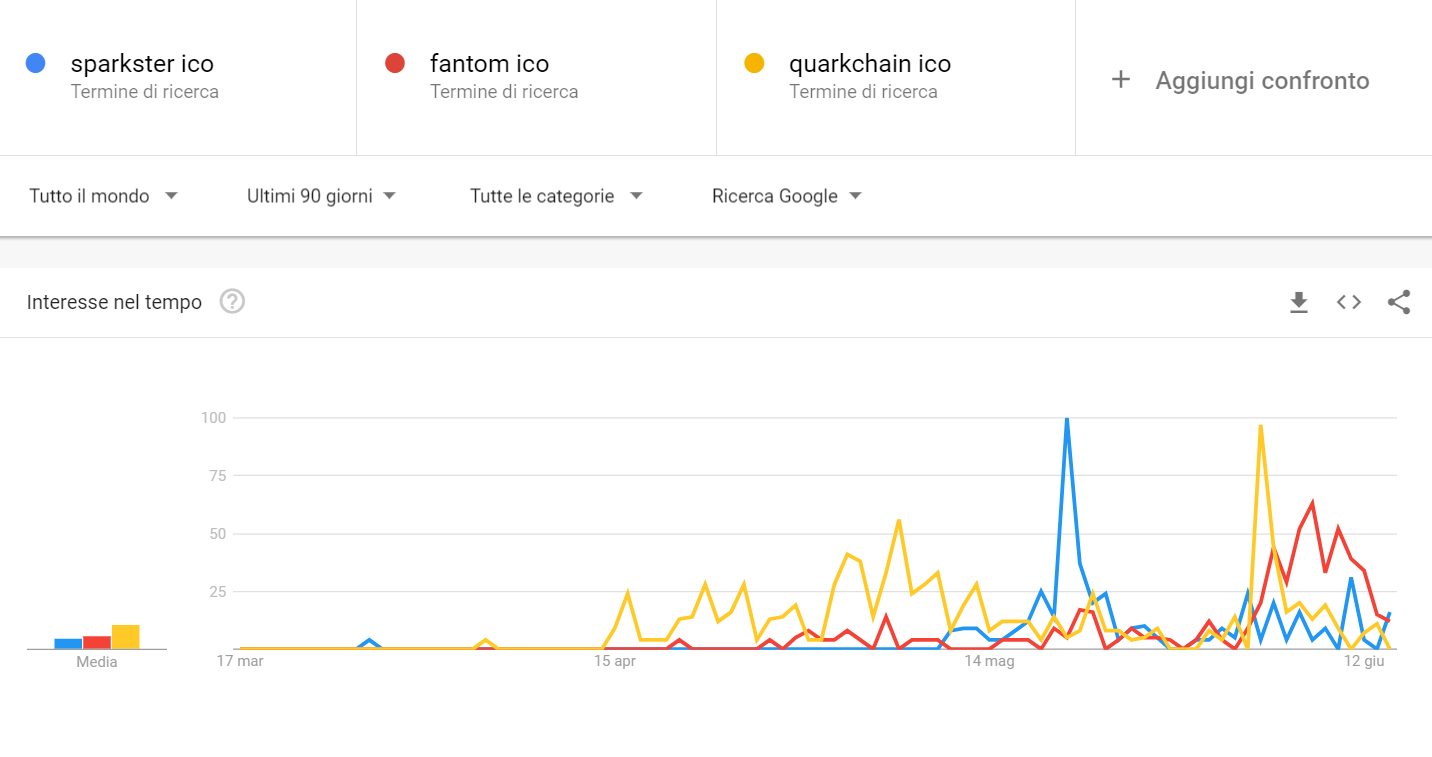
Task: Click the 14 mag date label
Action: click(990, 661)
